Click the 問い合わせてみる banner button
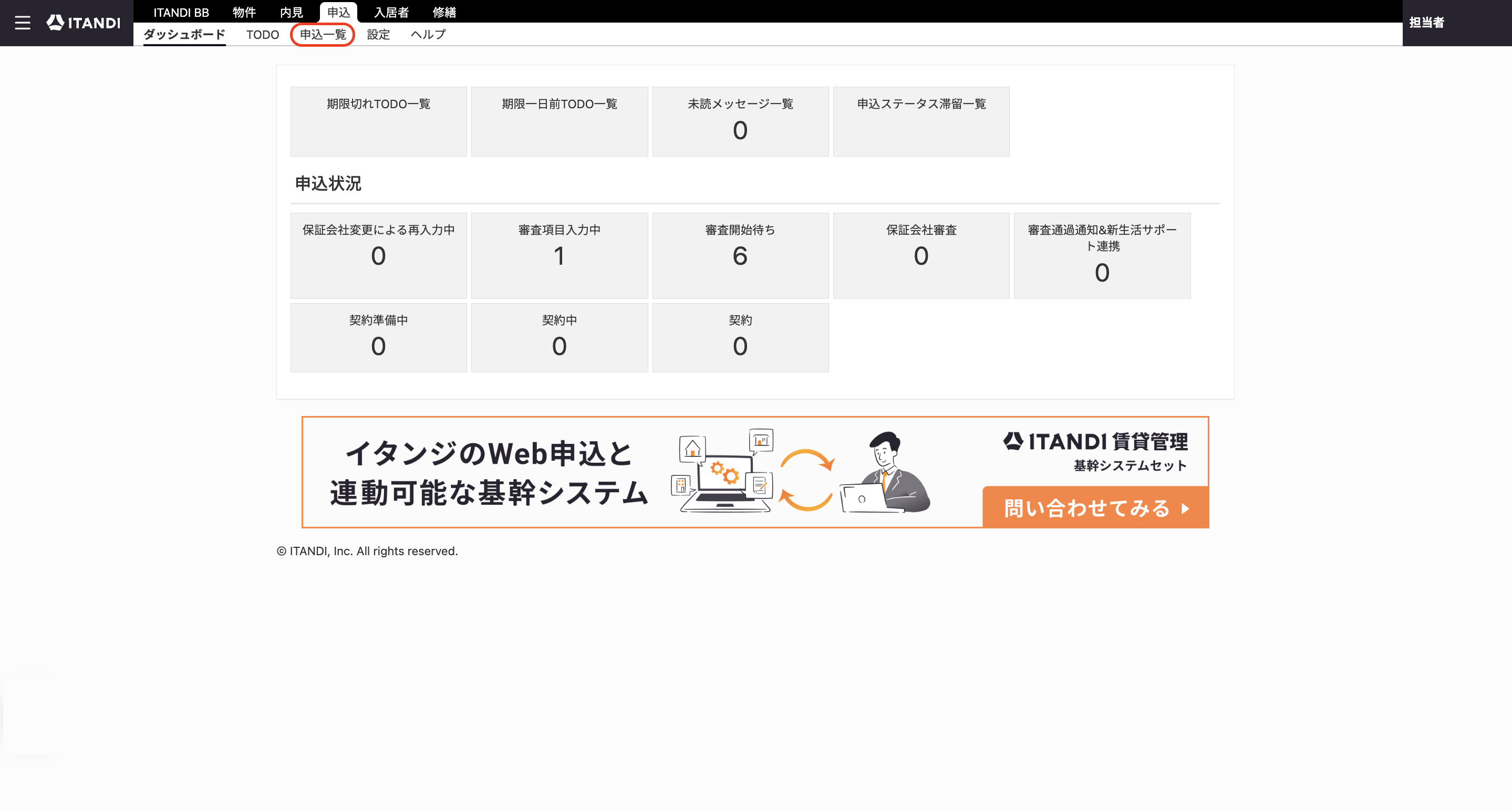The width and height of the screenshot is (1512, 811). click(x=1095, y=507)
